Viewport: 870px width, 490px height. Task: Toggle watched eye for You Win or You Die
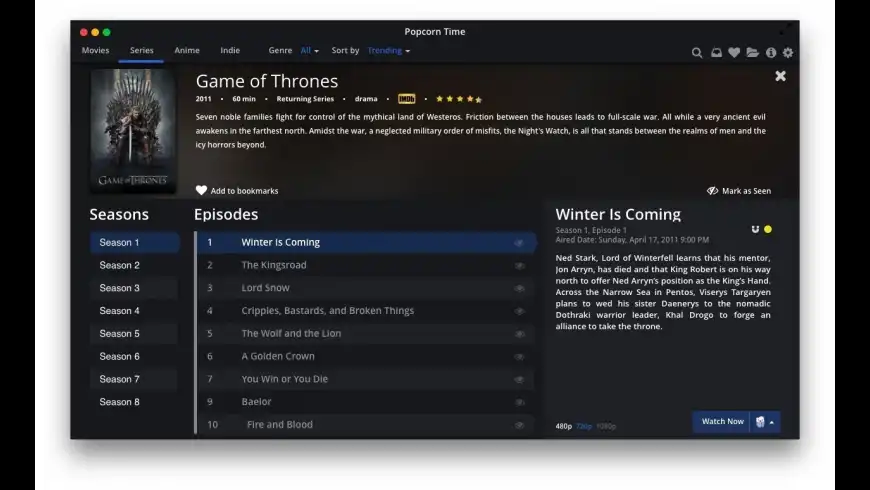pyautogui.click(x=519, y=380)
